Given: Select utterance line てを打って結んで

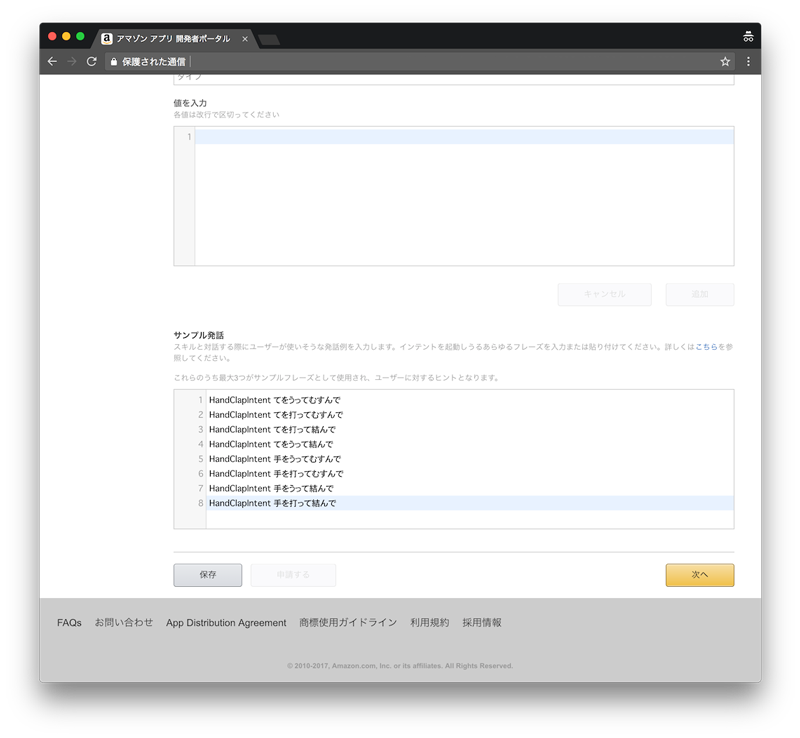Looking at the screenshot, I should tap(470, 430).
